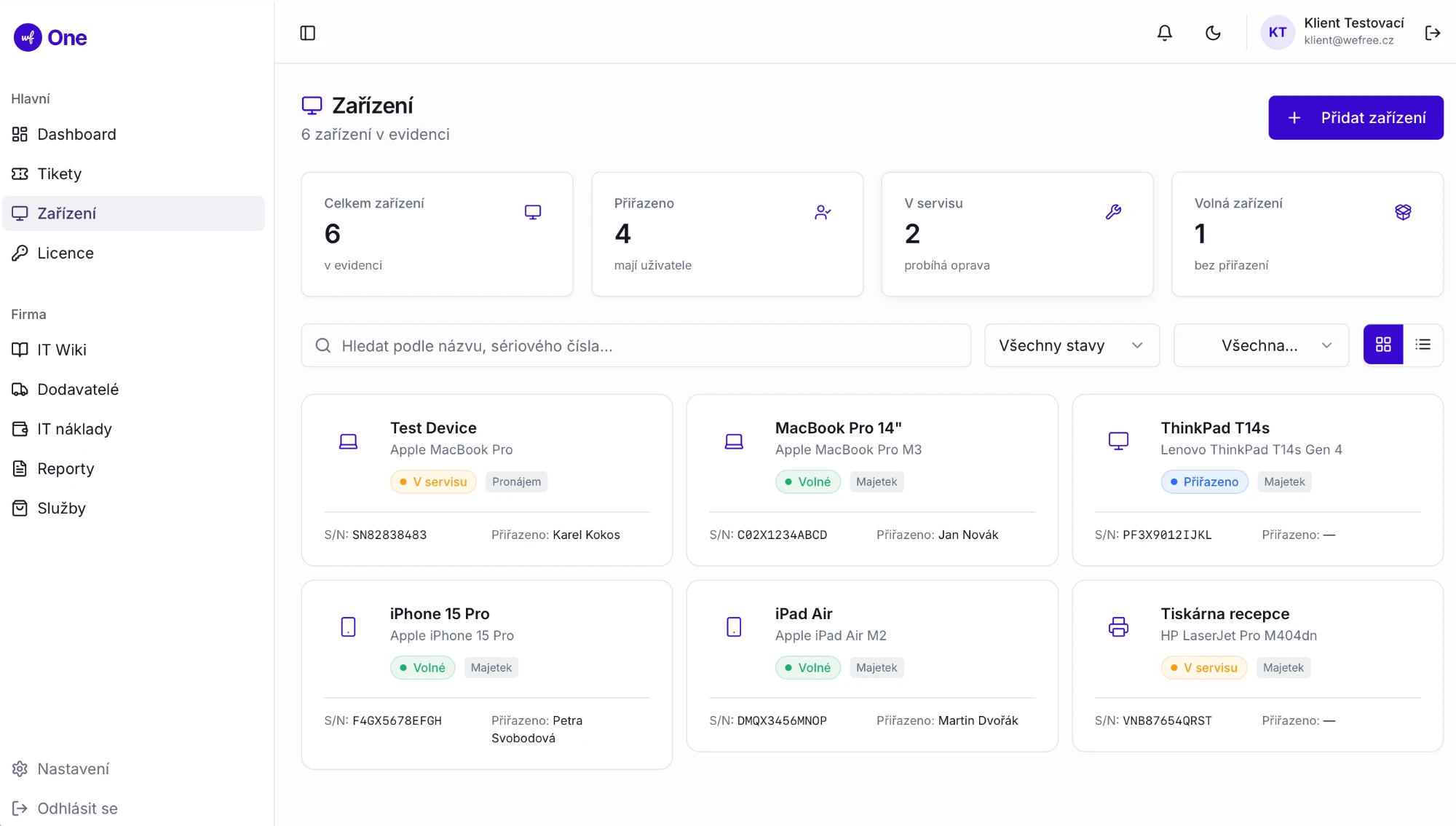Click the box icon in Volná zařízení card
Image resolution: width=1456 pixels, height=826 pixels.
point(1403,212)
